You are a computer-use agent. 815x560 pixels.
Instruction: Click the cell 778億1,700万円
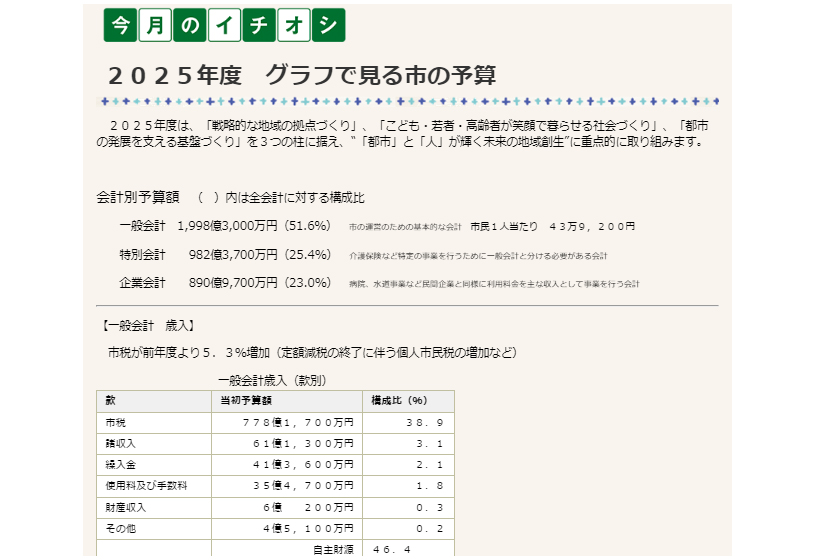[x=287, y=423]
